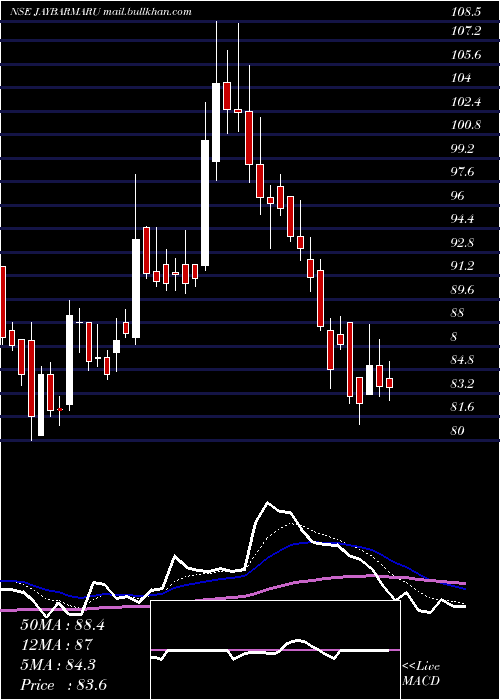Click the 96 price axis label
The width and height of the screenshot is (500, 700).
click(x=458, y=196)
